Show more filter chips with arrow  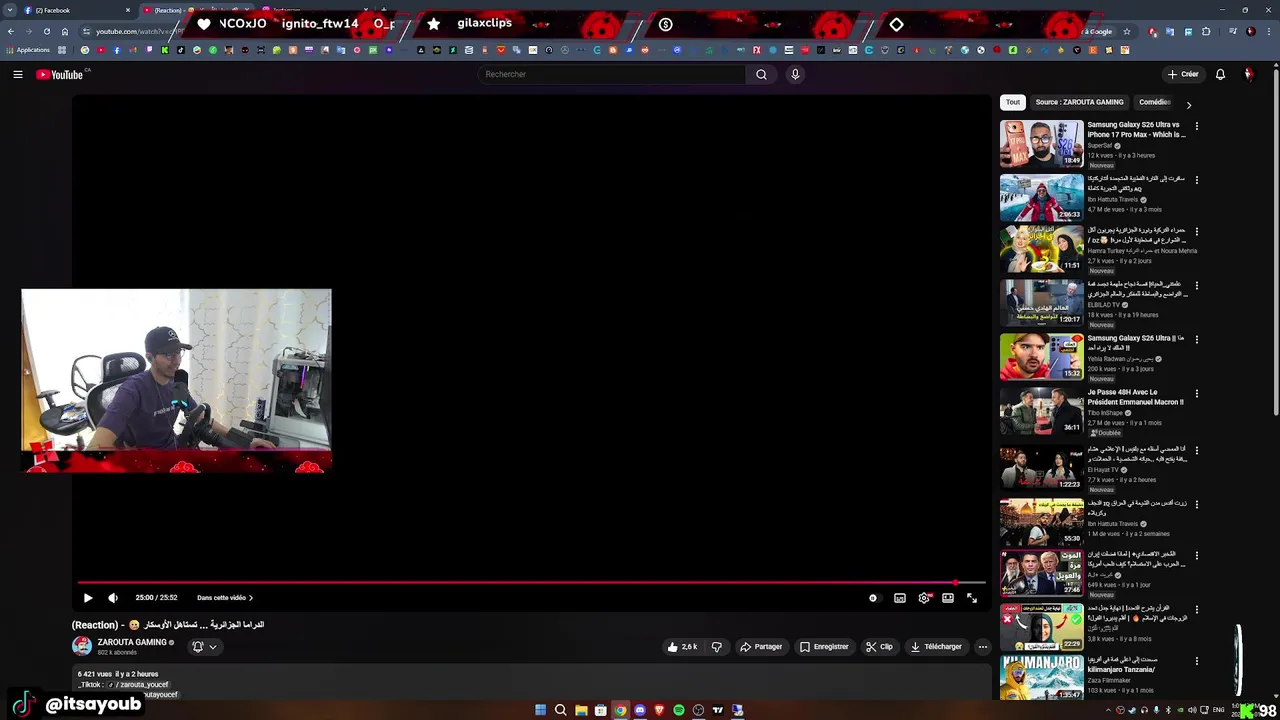pos(1188,104)
